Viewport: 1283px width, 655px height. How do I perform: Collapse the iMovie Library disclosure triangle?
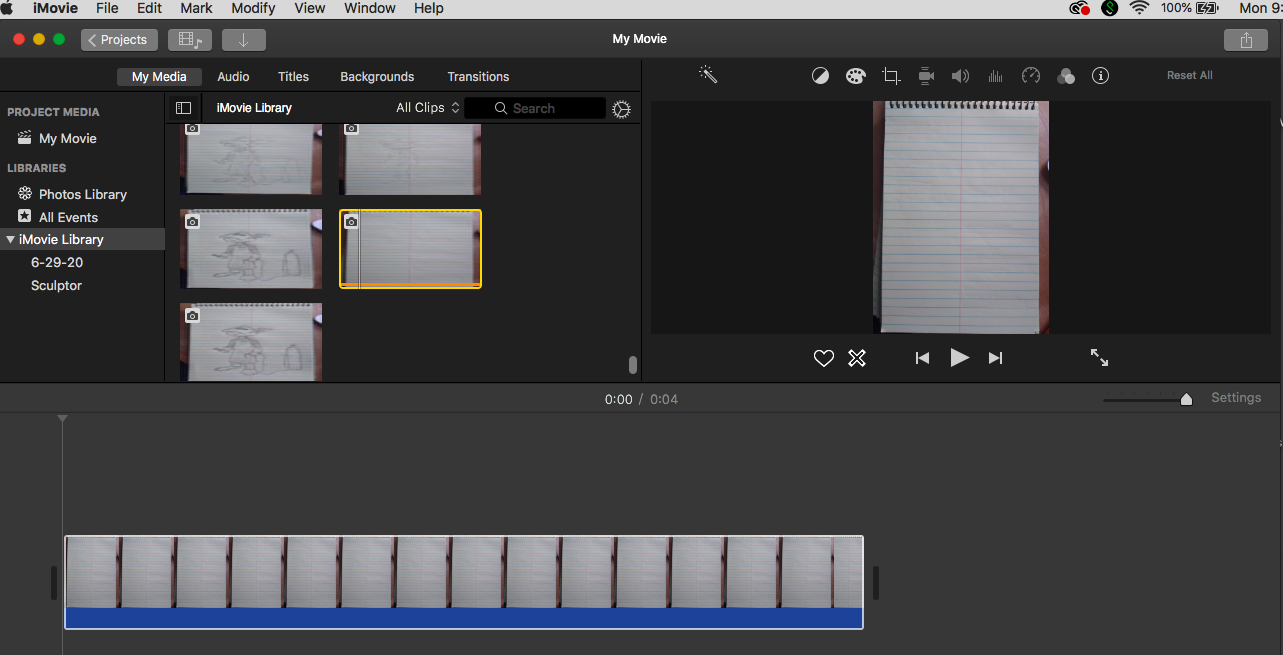tap(11, 239)
